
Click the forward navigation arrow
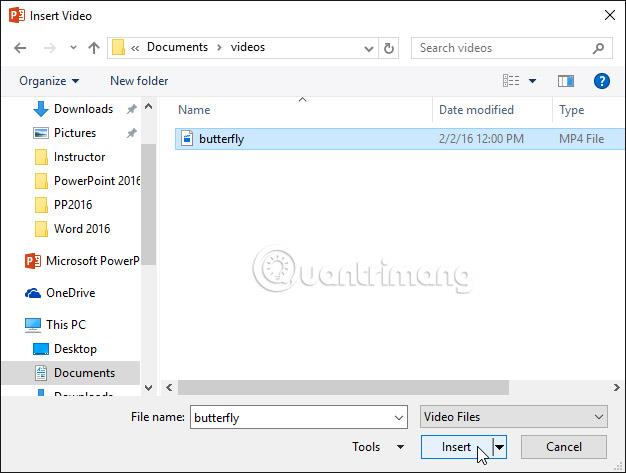pyautogui.click(x=50, y=48)
